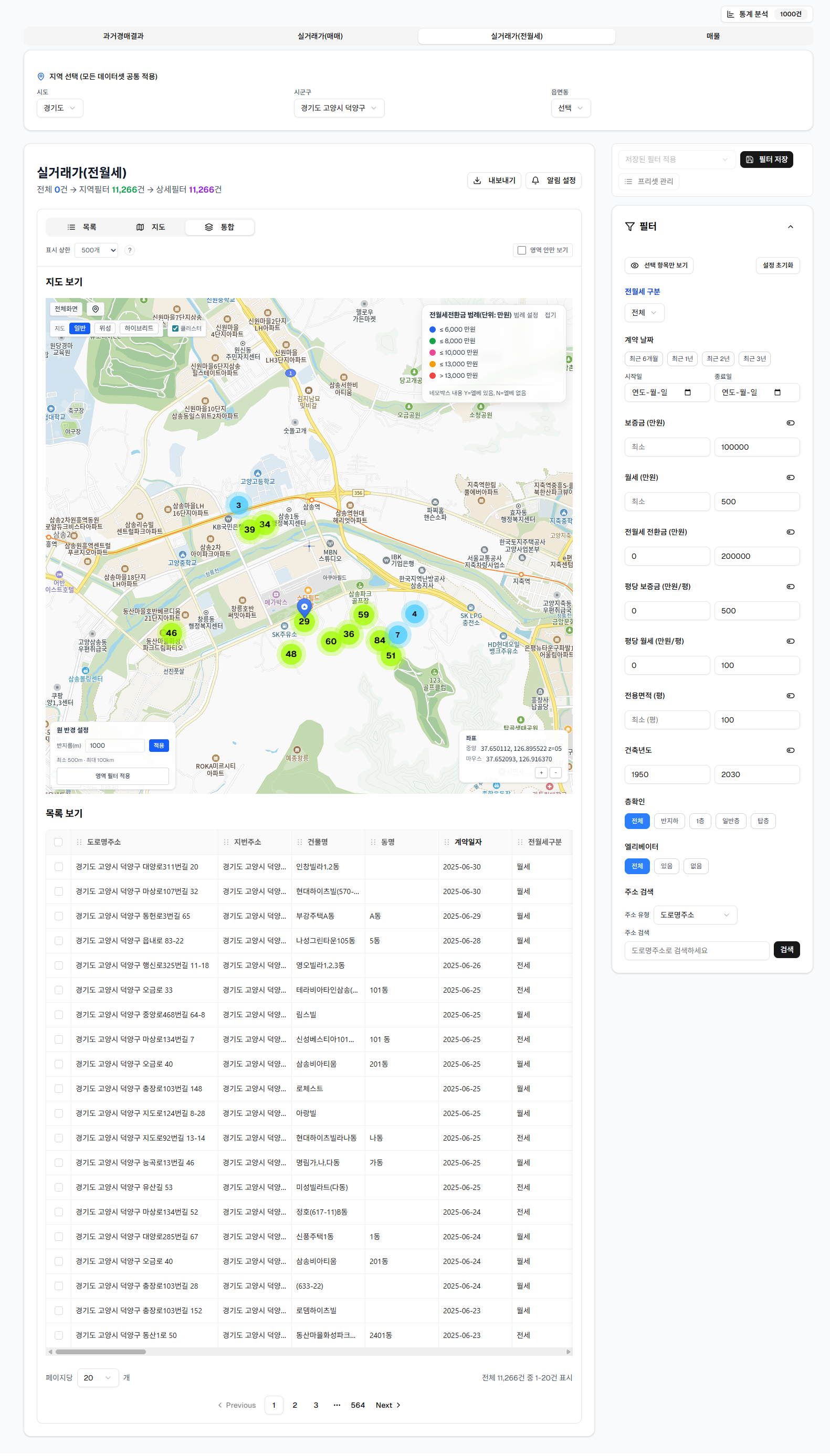This screenshot has height=1456, width=830.
Task: Collapse the 필터 panel chevron
Action: click(790, 227)
